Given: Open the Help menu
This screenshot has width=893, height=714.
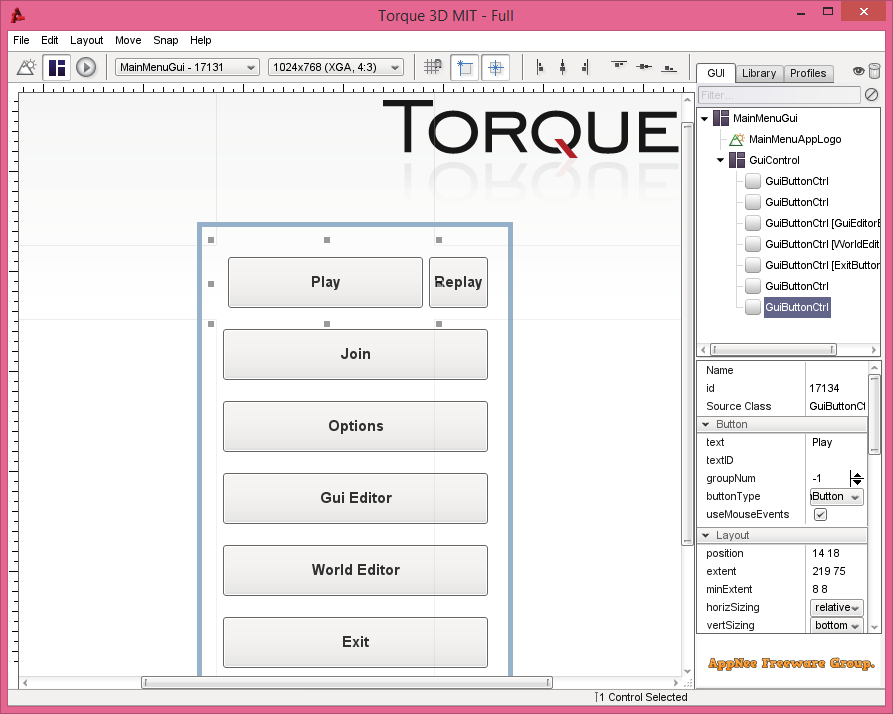Looking at the screenshot, I should tap(200, 40).
